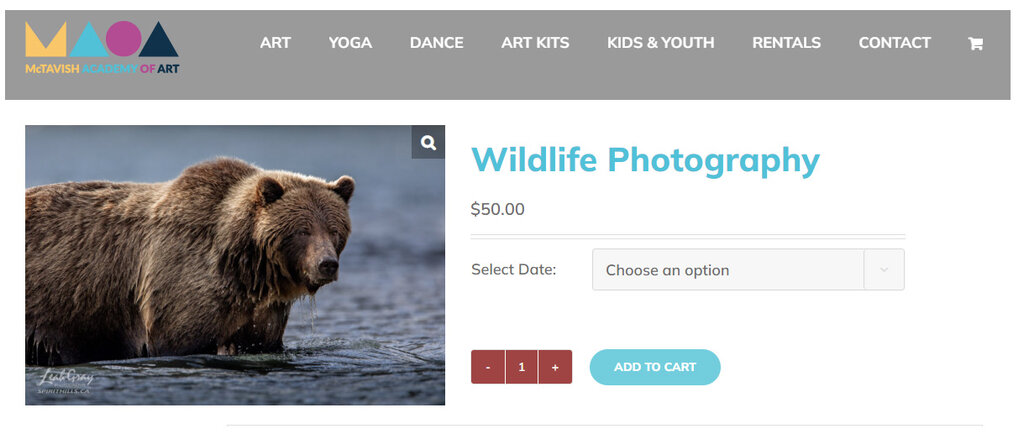
Task: Click the dropdown chevron arrow
Action: (884, 270)
